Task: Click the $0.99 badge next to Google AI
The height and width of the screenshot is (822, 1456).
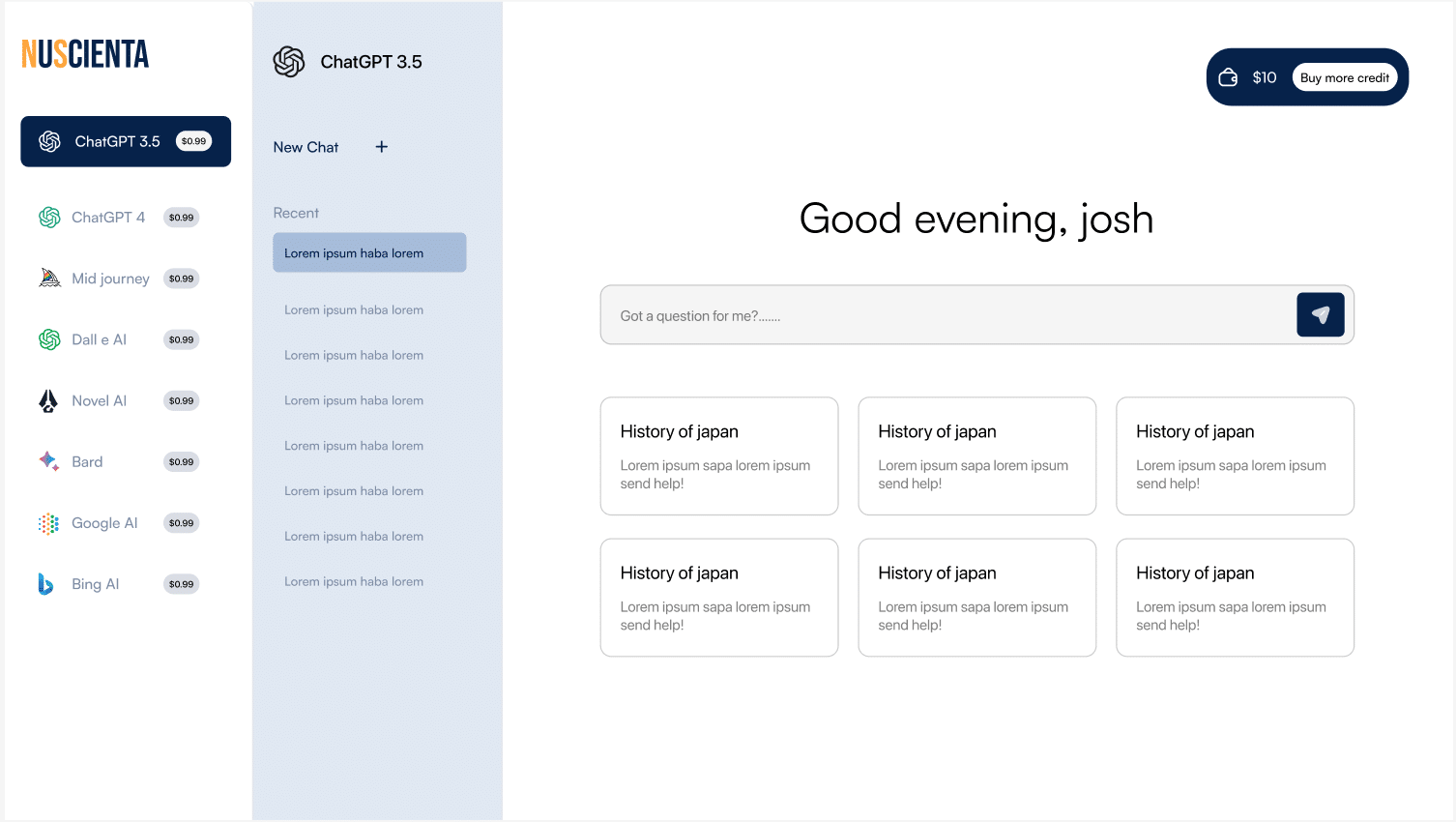Action: 182,523
